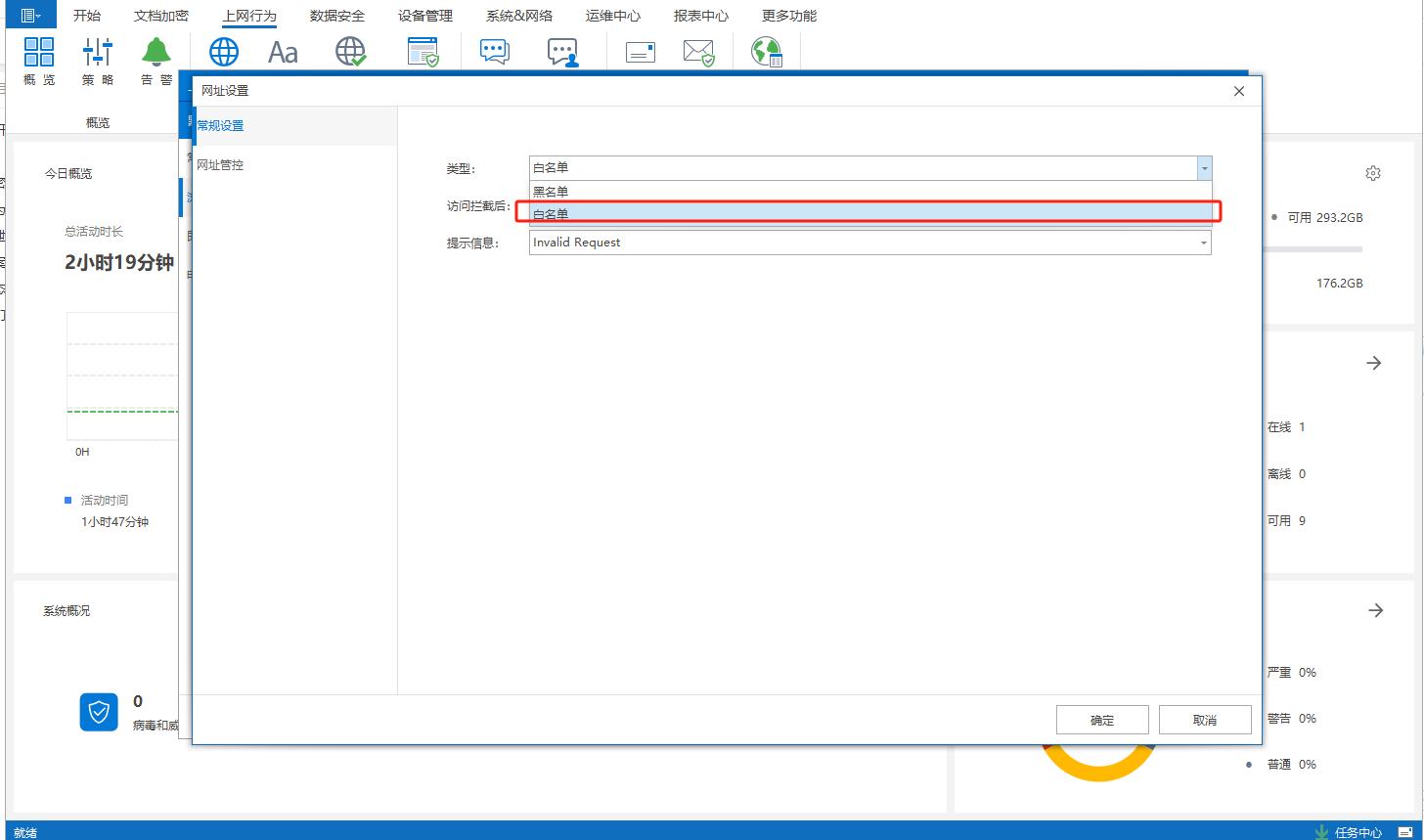The height and width of the screenshot is (840, 1424).
Task: Click the browser window shield icon
Action: click(423, 52)
